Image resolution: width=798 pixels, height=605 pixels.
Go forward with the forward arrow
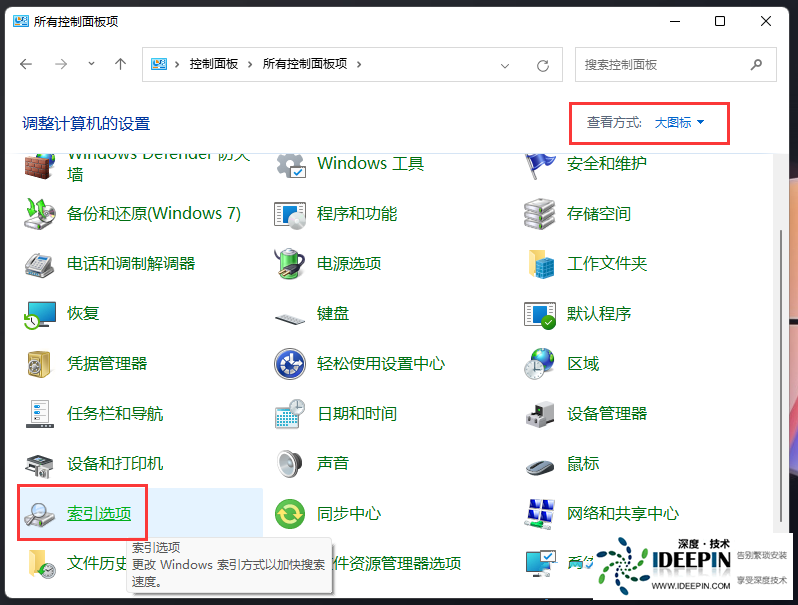61,64
